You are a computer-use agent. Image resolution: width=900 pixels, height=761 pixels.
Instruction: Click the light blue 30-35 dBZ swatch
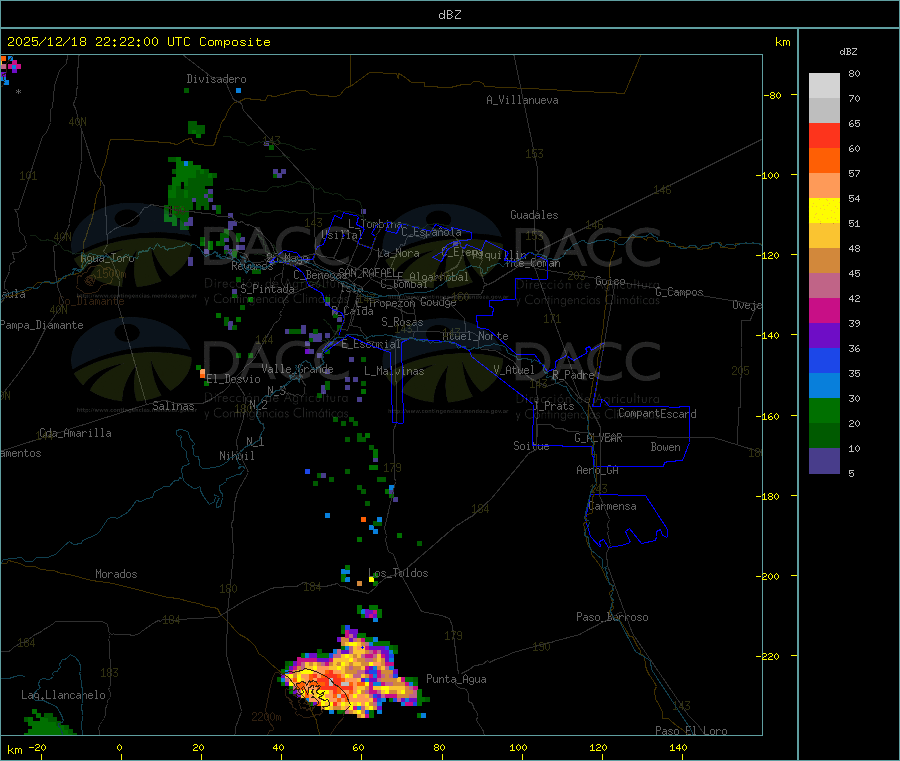pos(824,386)
